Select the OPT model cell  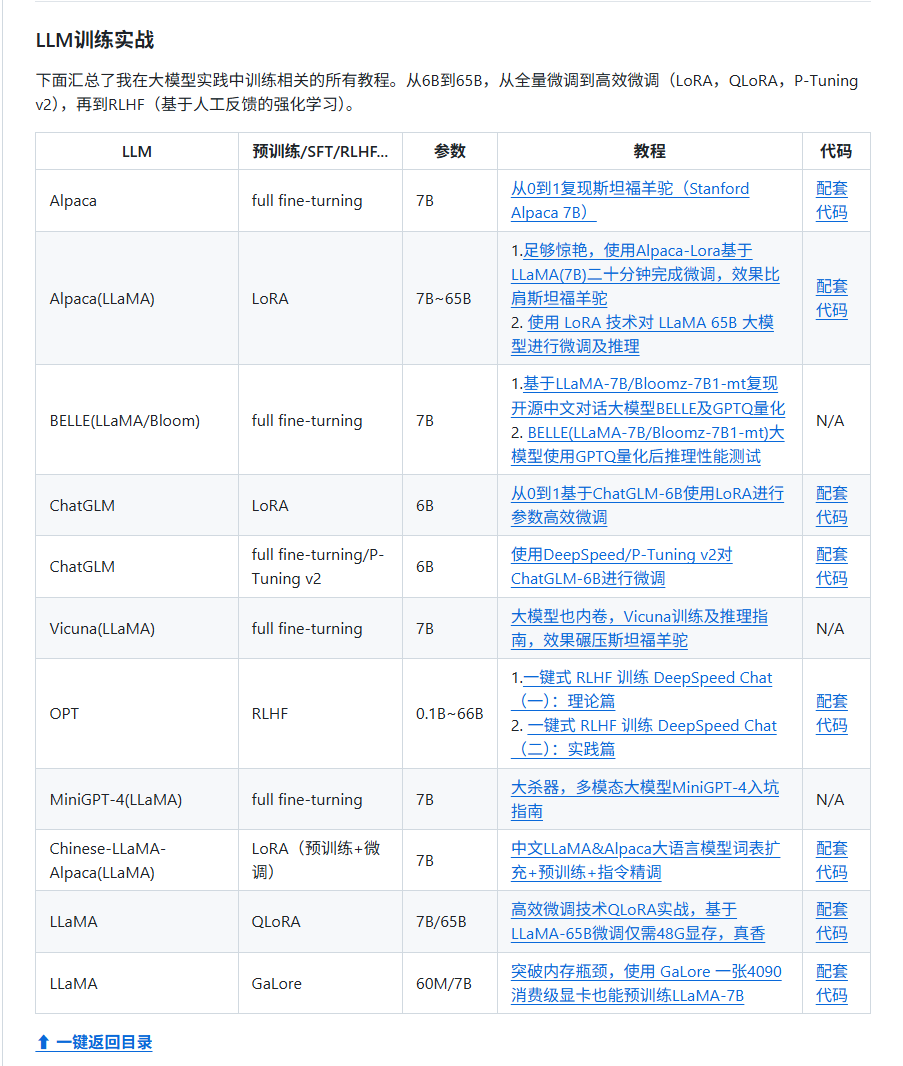(137, 713)
